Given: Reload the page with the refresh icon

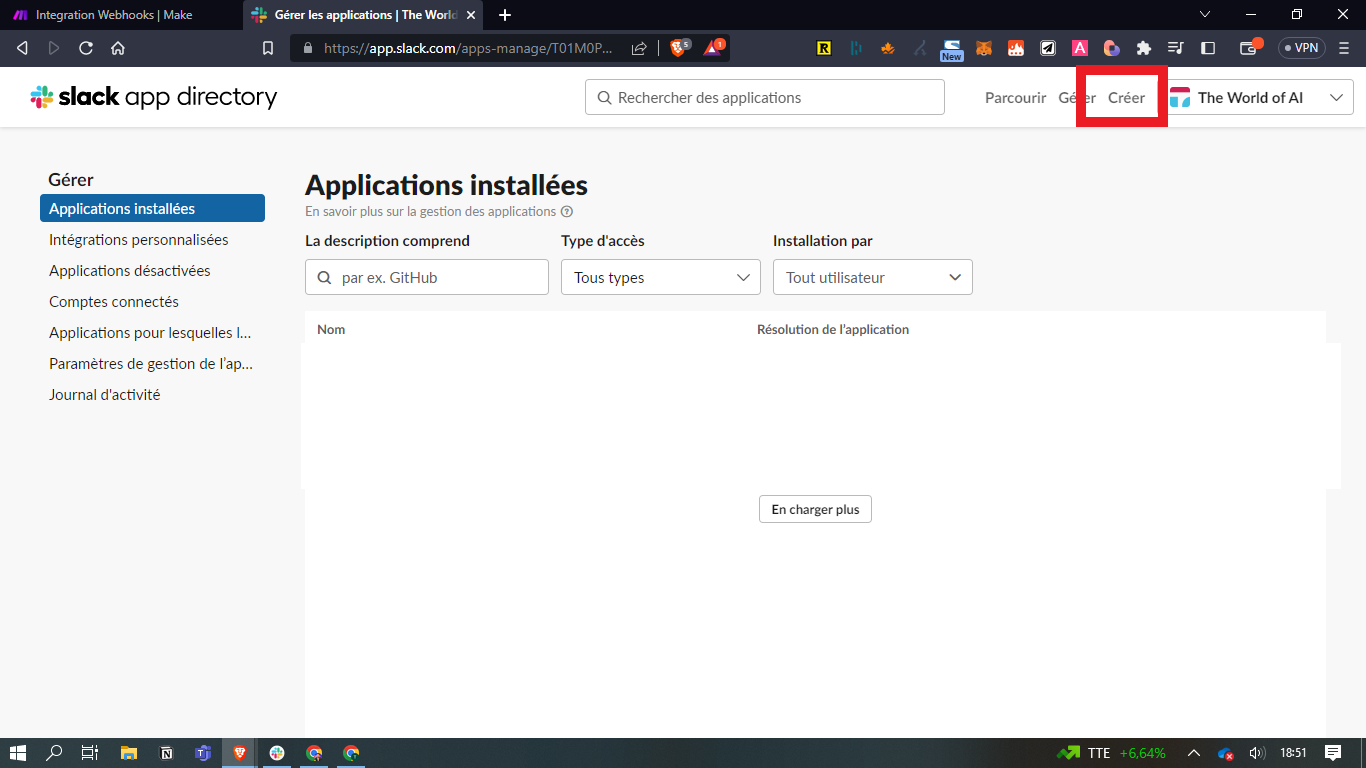Looking at the screenshot, I should pos(86,47).
